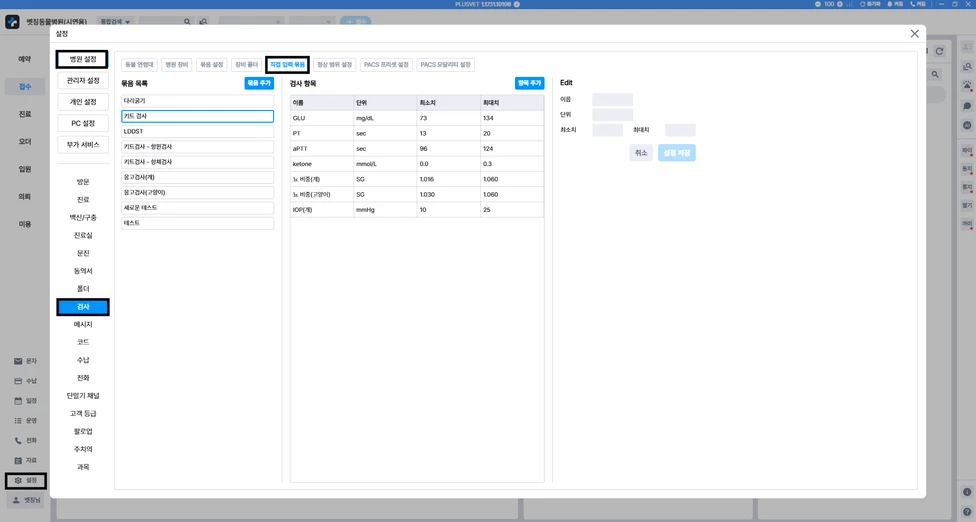Click the ketone row in the 검사 항목 table
Viewport: 976px width, 522px height.
417,164
